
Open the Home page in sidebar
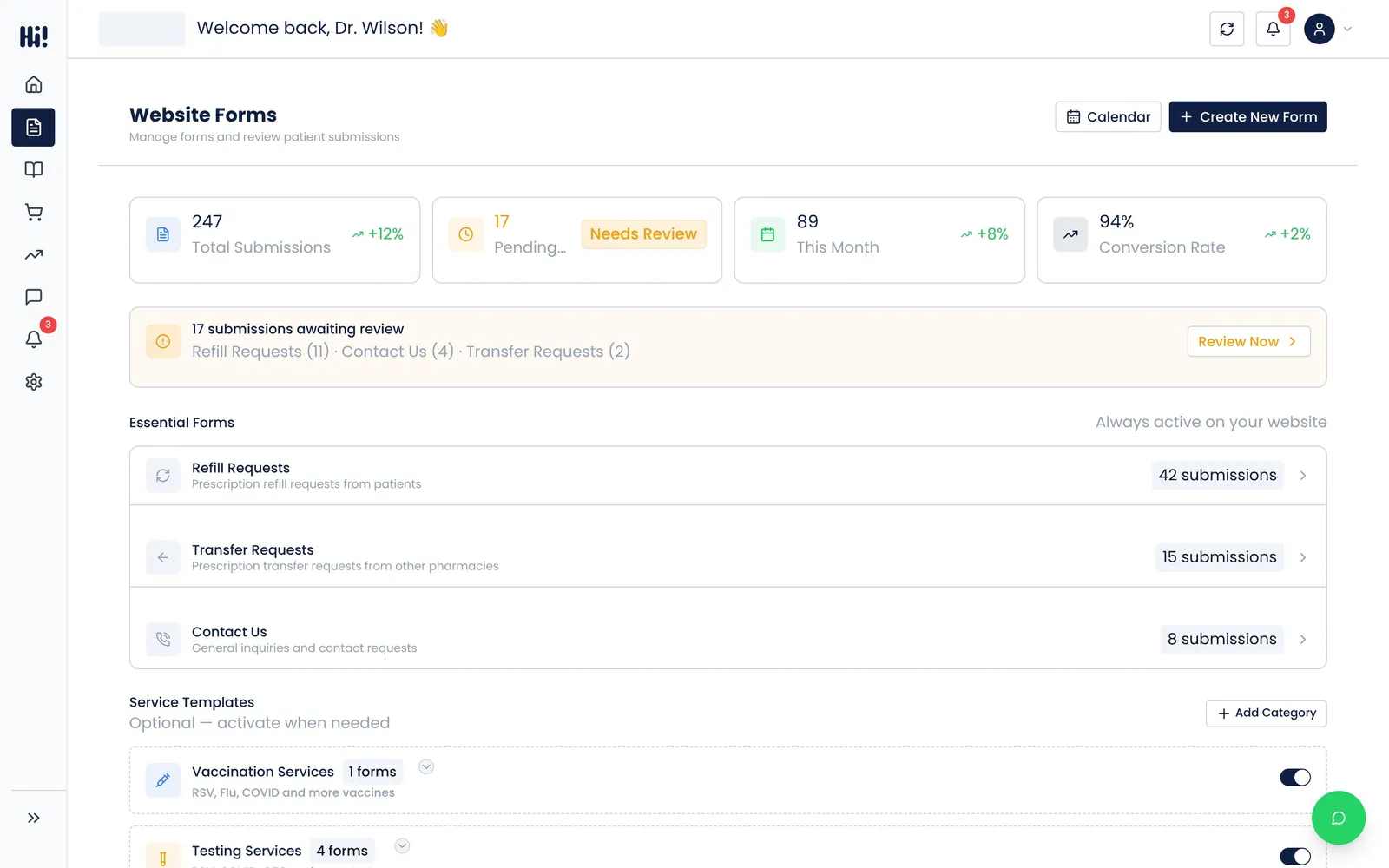coord(34,85)
